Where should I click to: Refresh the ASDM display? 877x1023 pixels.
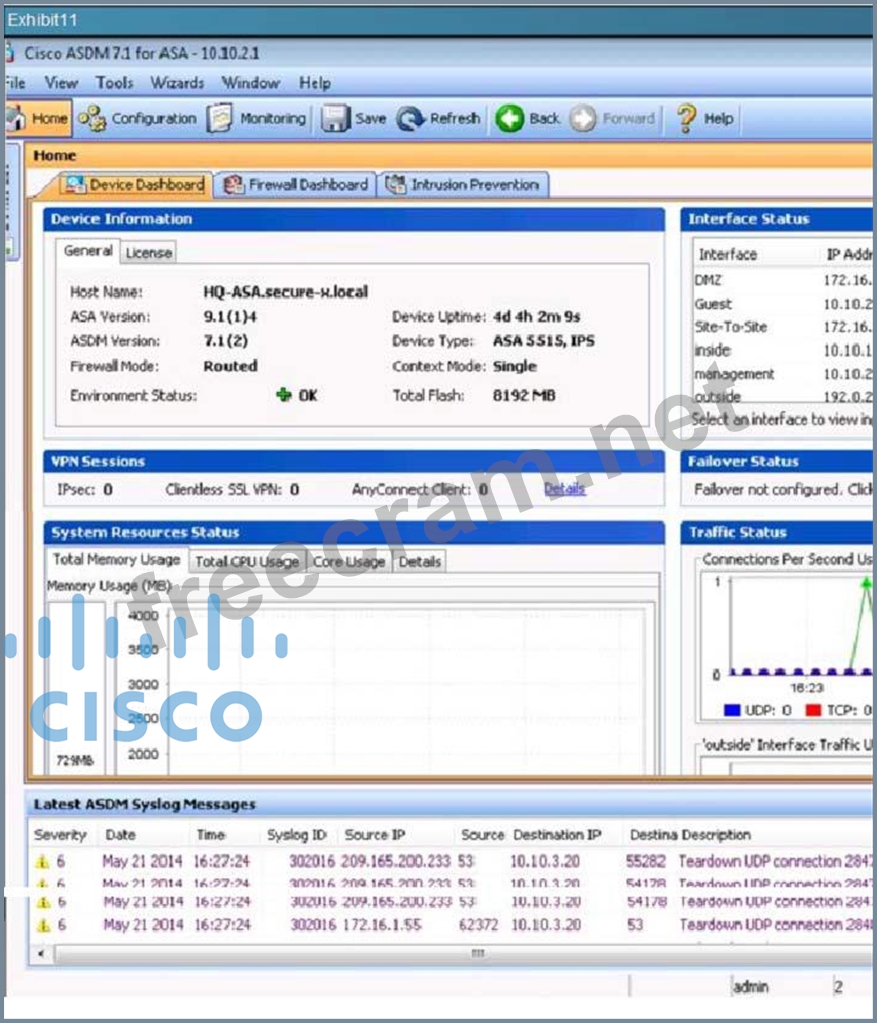click(439, 119)
